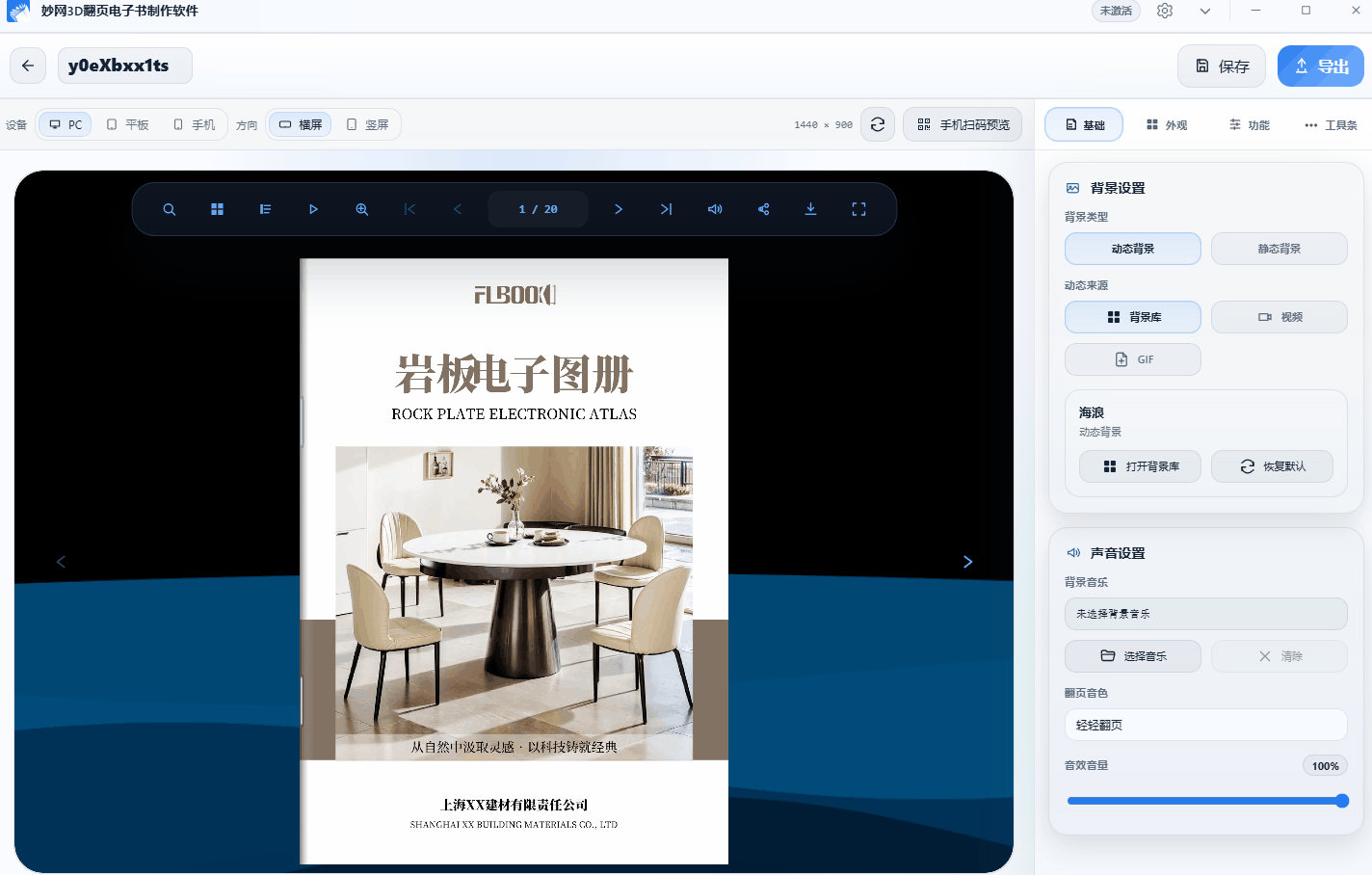Click the project name y0eXbxx1ts
Viewport: 1372px width, 875px height.
[x=124, y=66]
